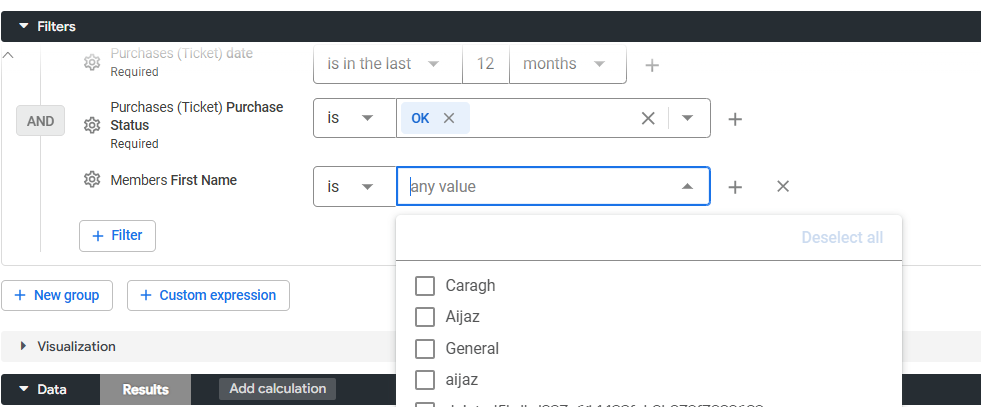Remove the Members First Name filter
Viewport: 981px width, 407px height.
(783, 186)
